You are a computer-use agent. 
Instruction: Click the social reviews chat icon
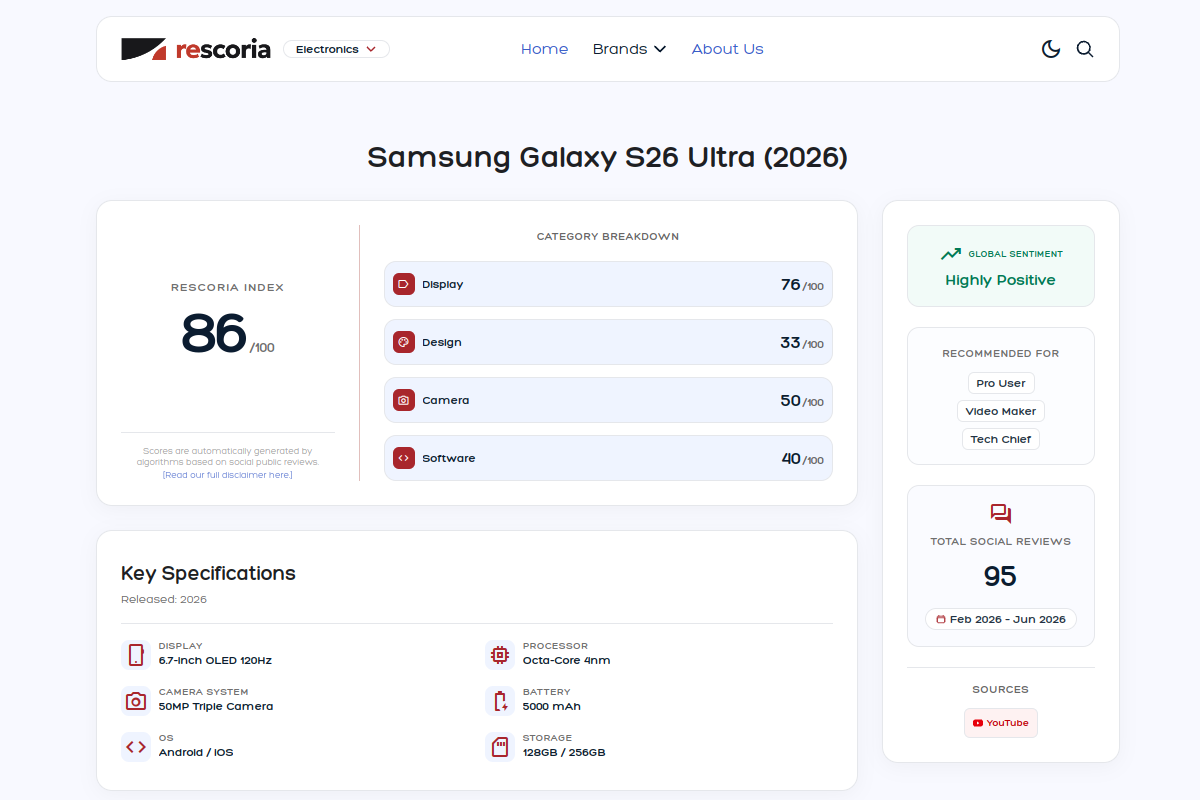1001,514
